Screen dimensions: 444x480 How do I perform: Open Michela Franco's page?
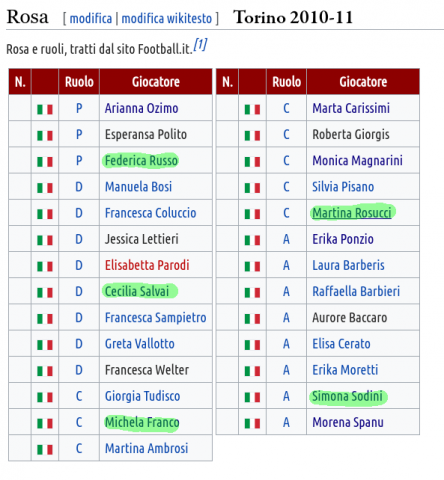pos(142,422)
